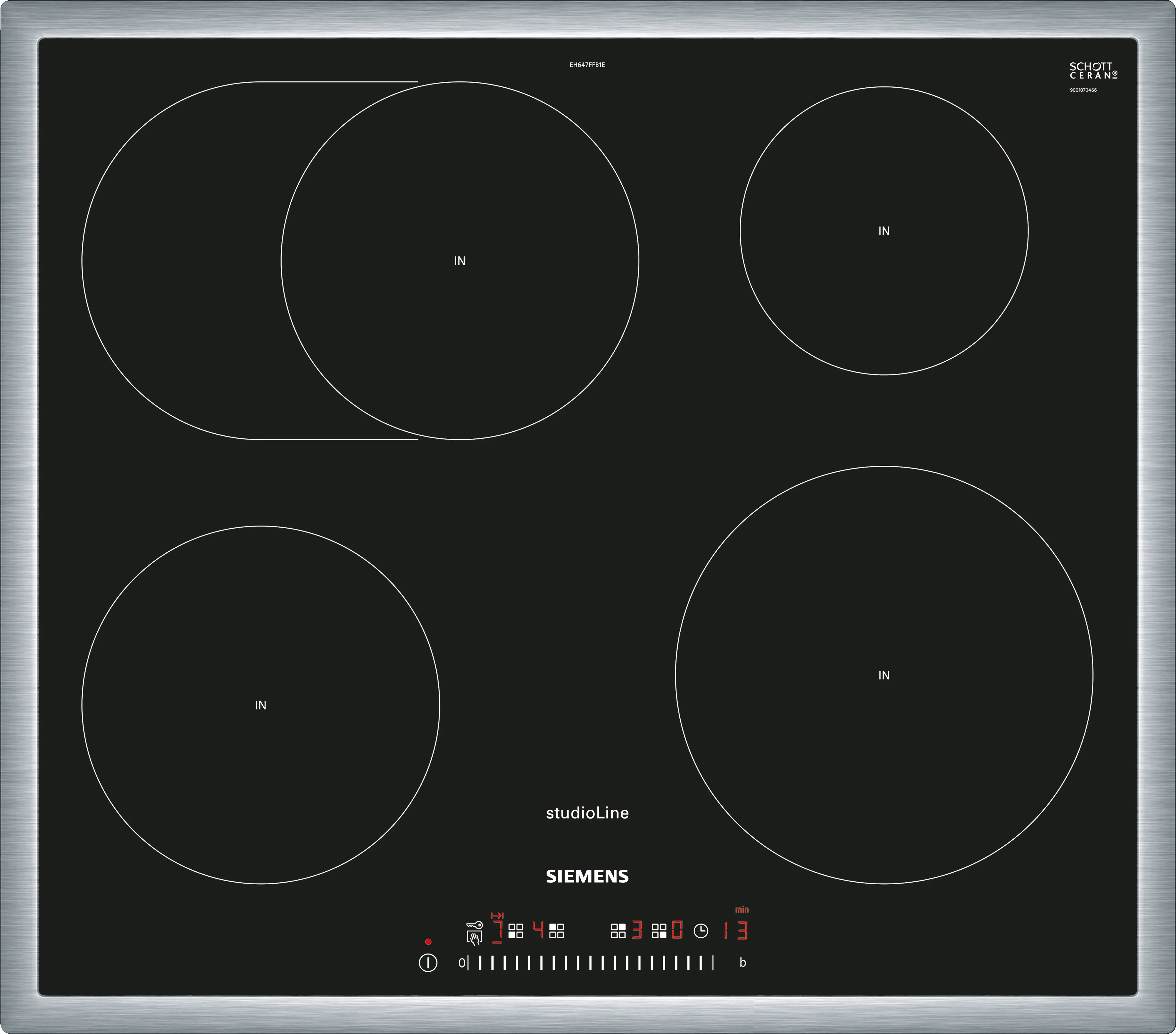This screenshot has width=1176, height=1034.
Task: Tap the rear-right small induction zone center
Action: [x=884, y=231]
